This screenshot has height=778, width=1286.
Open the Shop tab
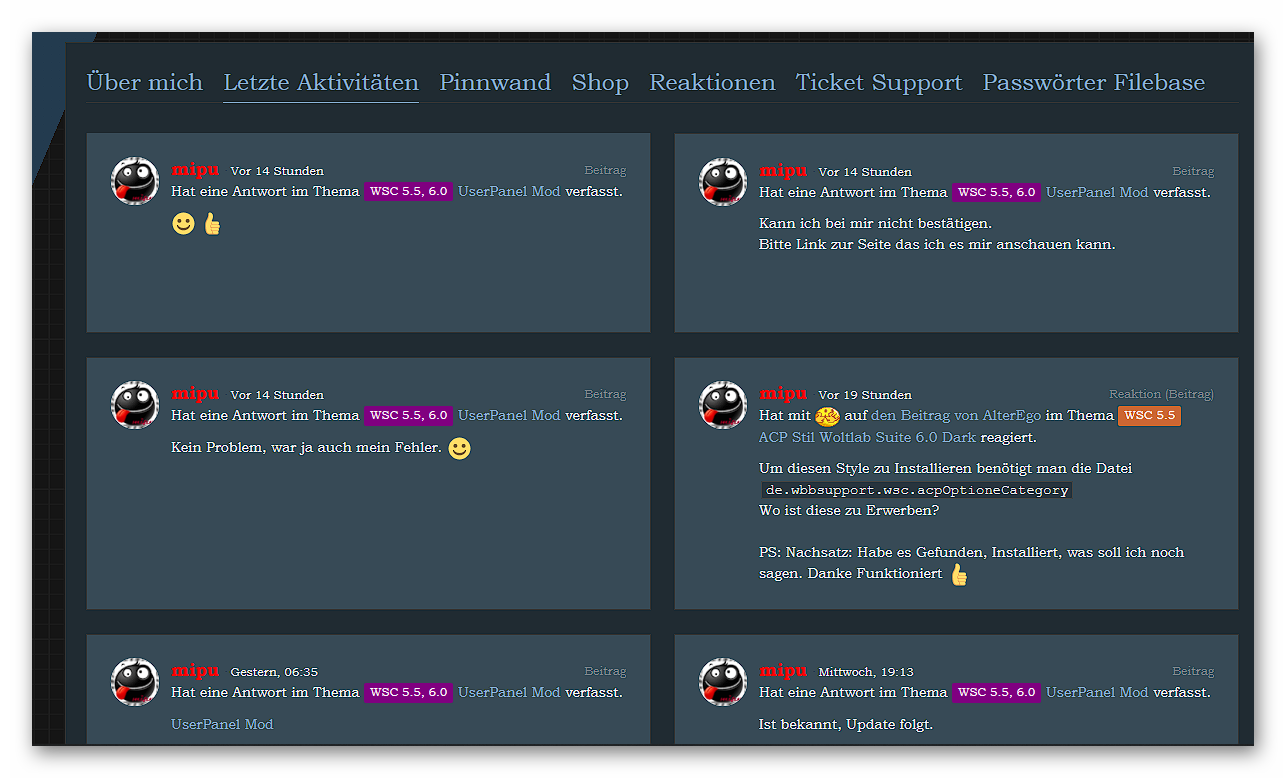pos(600,83)
